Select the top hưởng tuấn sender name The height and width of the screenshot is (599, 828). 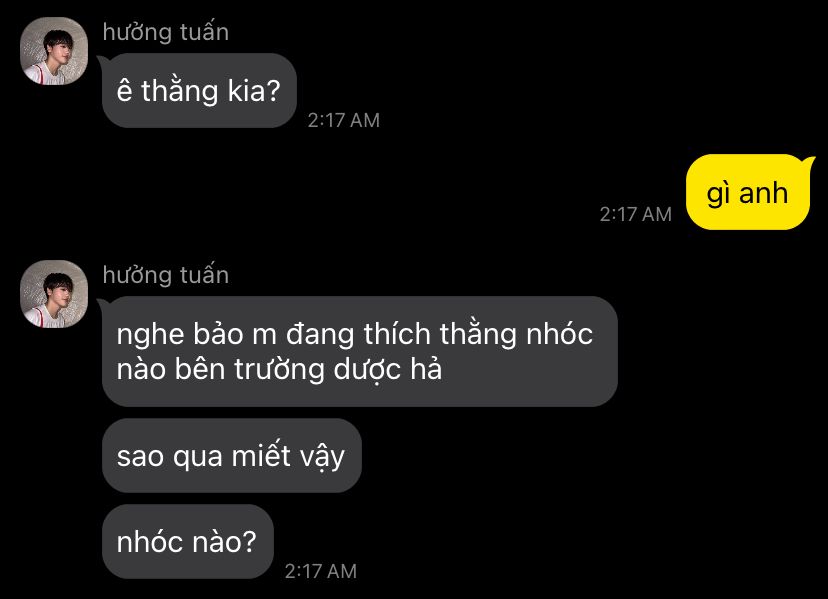pos(166,32)
